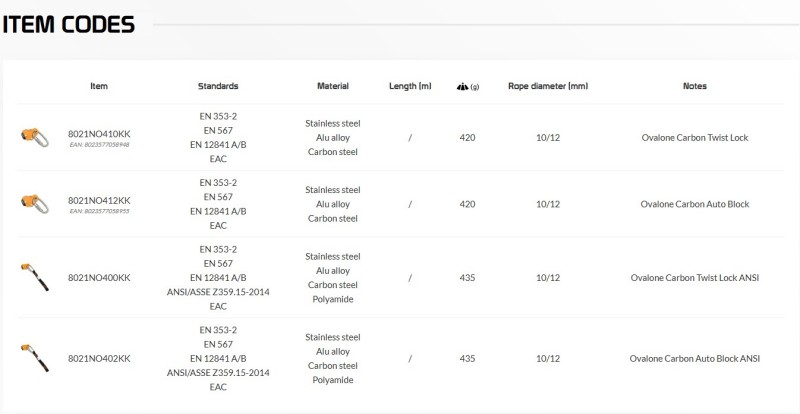The width and height of the screenshot is (800, 414).
Task: Click the Rope diameter column header
Action: (548, 86)
